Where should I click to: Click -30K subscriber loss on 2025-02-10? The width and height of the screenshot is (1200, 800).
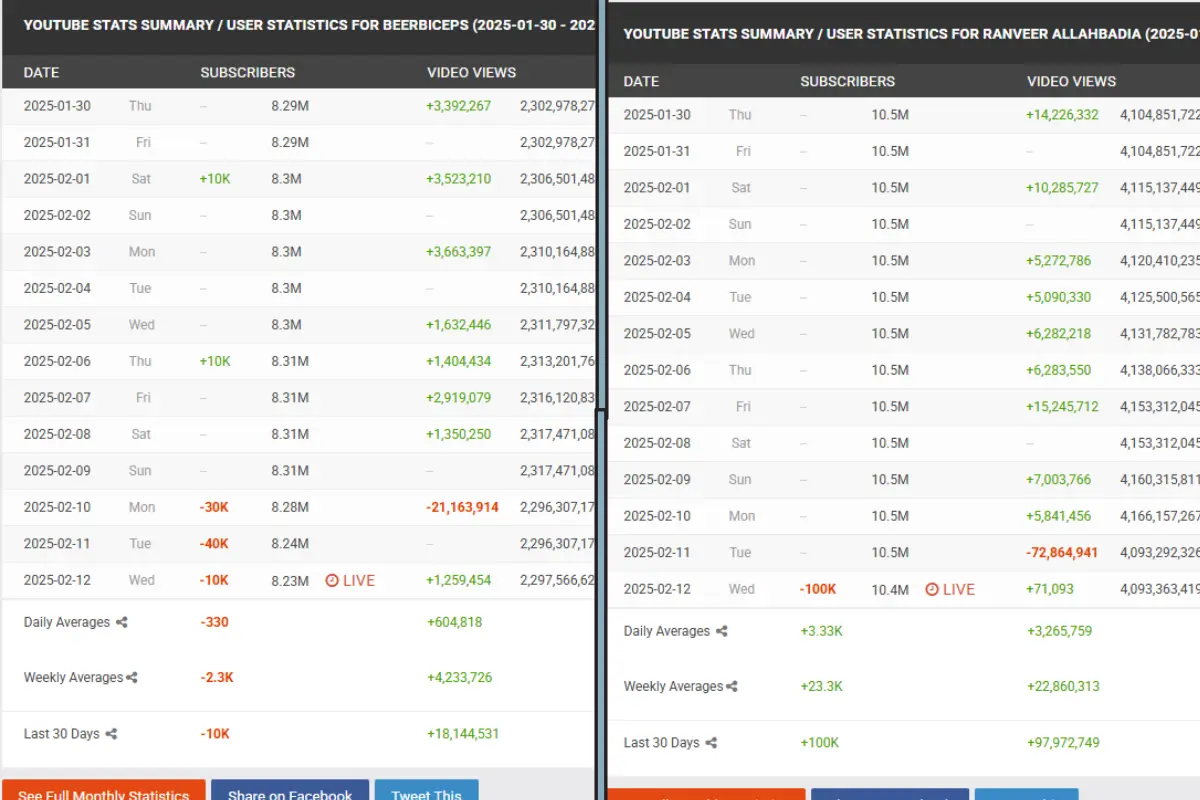213,507
